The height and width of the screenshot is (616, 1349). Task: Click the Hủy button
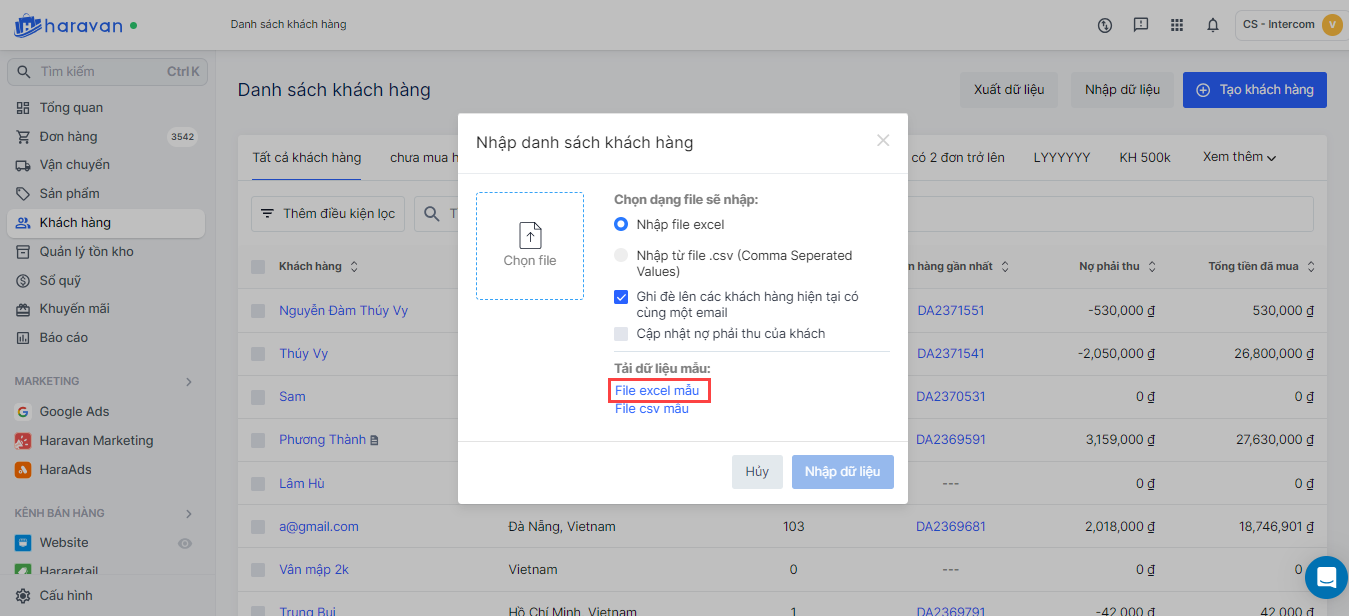pyautogui.click(x=757, y=472)
